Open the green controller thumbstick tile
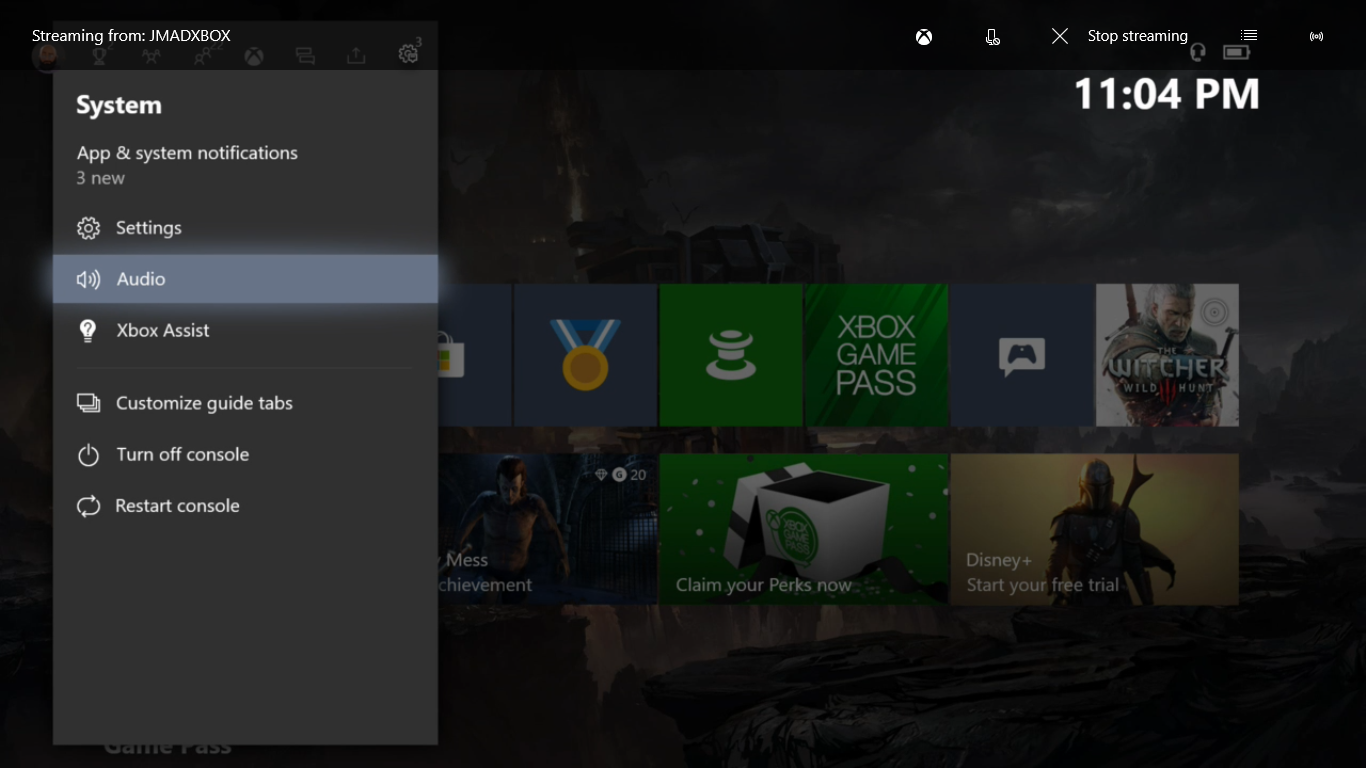Screen dimensions: 1366x768 tap(731, 355)
